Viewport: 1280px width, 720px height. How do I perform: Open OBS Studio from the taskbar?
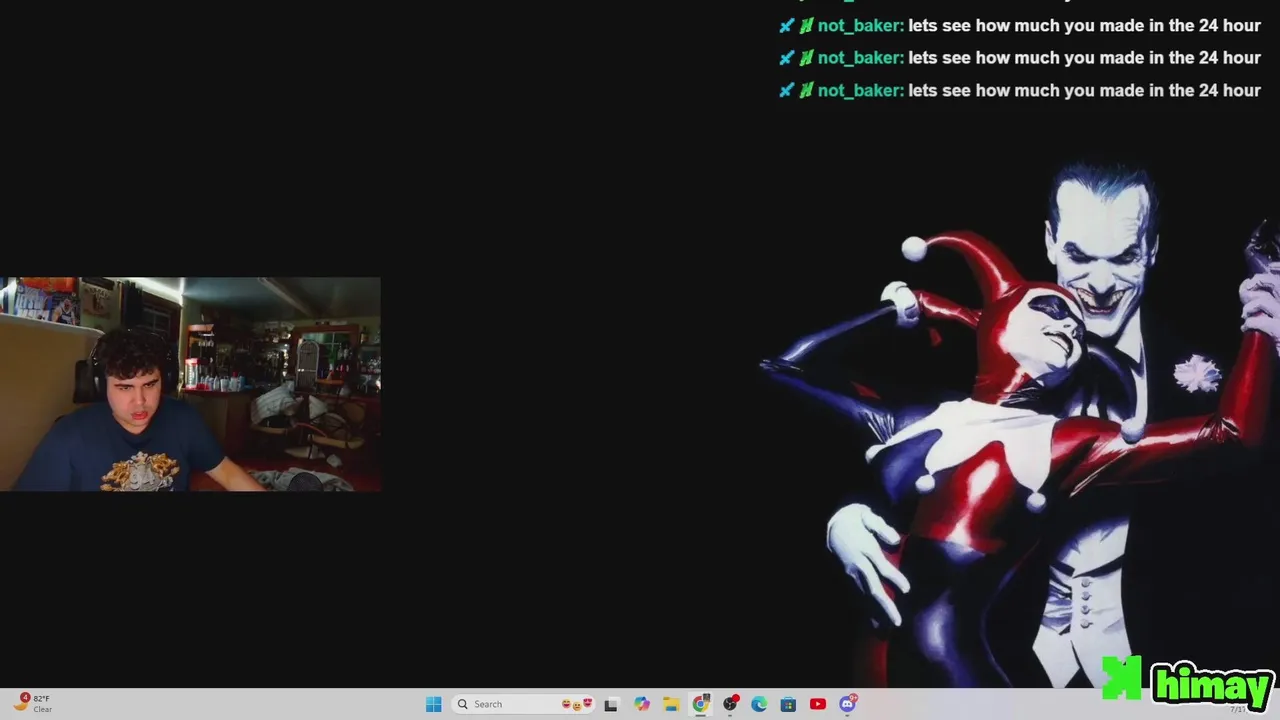click(x=730, y=704)
